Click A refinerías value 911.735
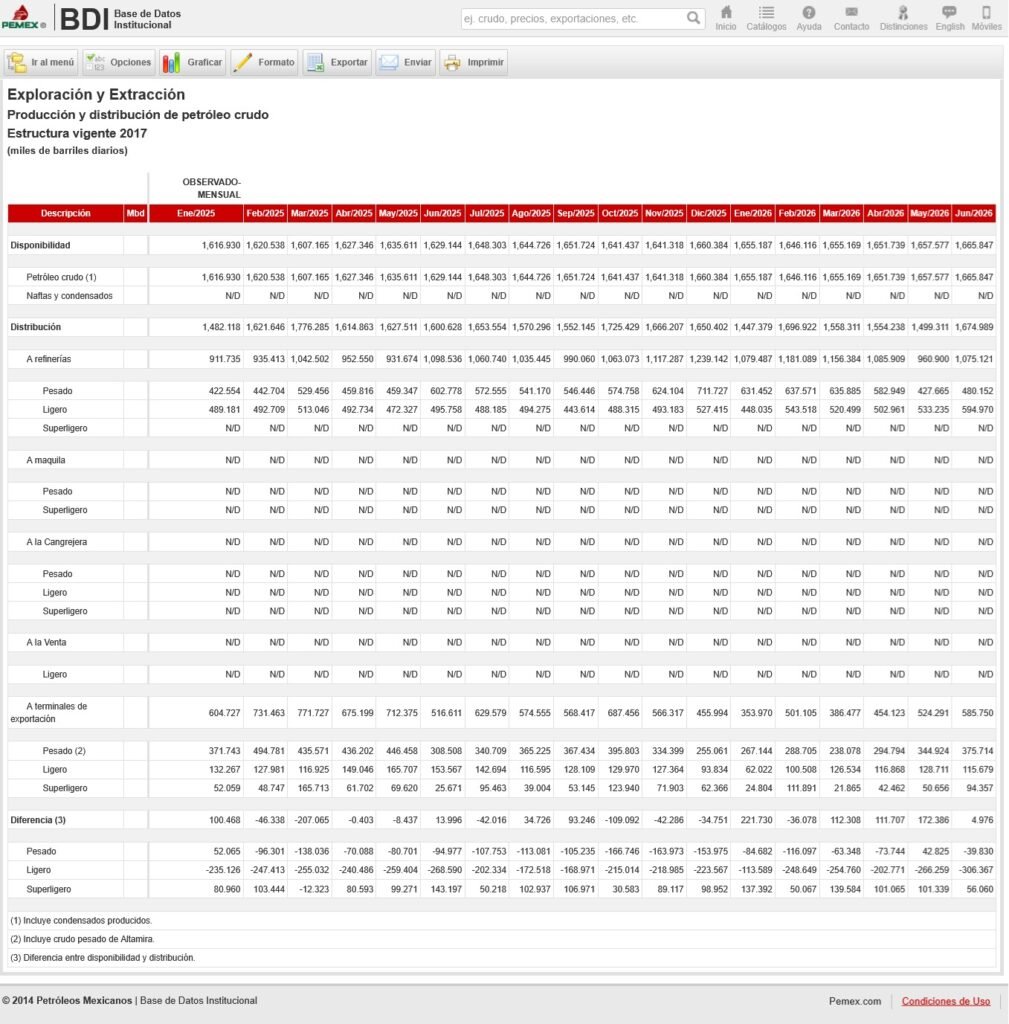This screenshot has width=1009, height=1024. coord(225,359)
